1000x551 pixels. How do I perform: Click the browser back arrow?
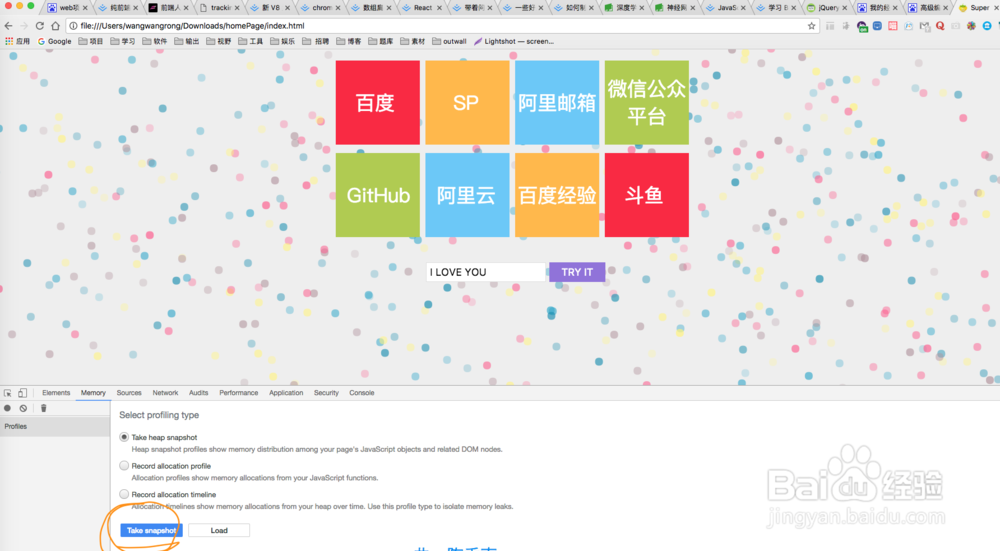[8, 25]
